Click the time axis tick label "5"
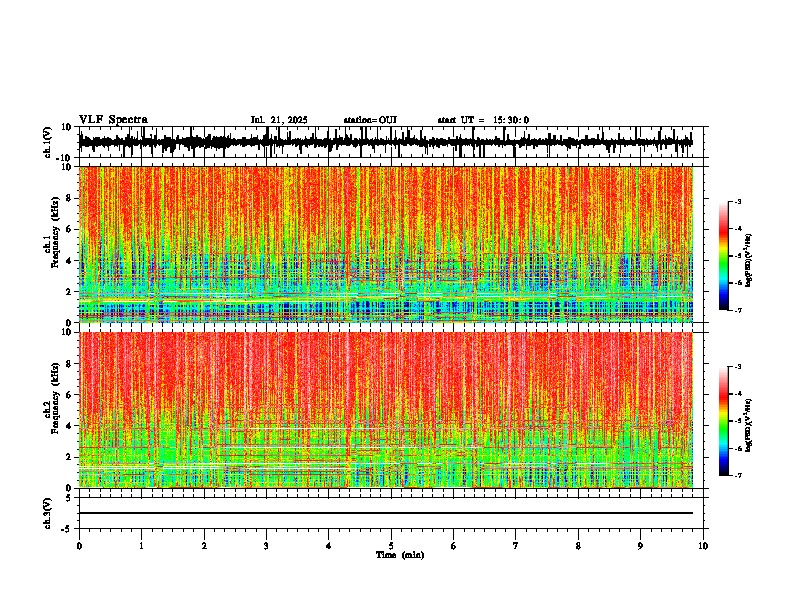Screen dimensions: 792x612 point(391,546)
